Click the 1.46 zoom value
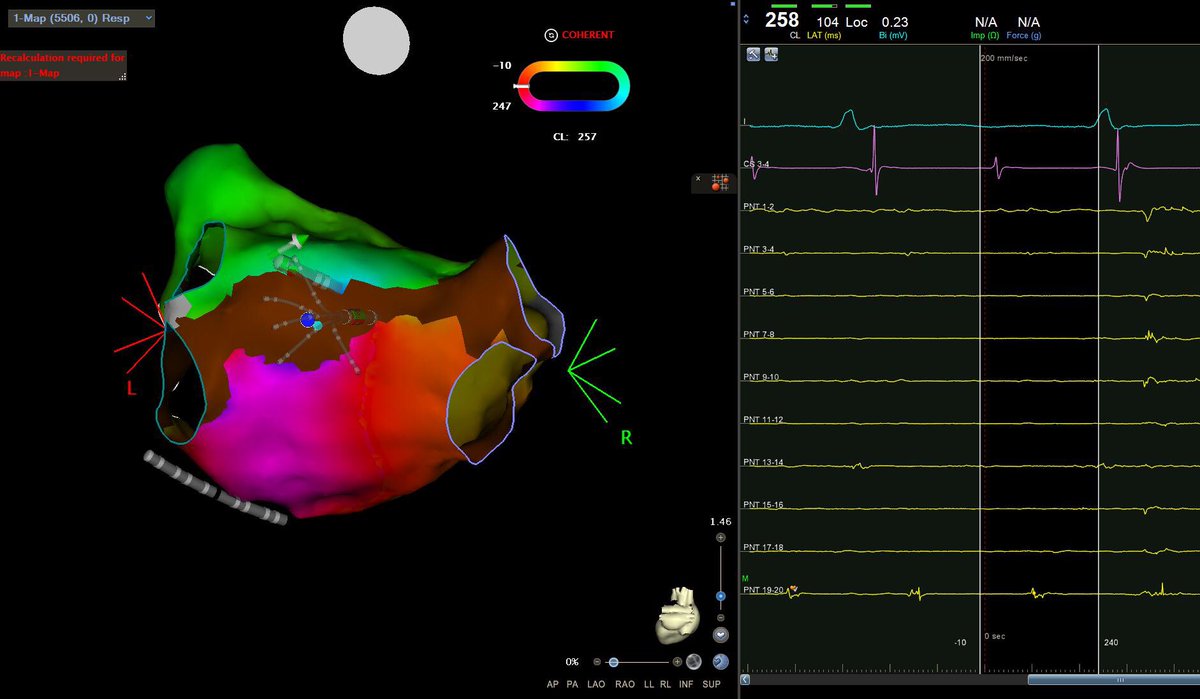The width and height of the screenshot is (1200, 699). (720, 522)
